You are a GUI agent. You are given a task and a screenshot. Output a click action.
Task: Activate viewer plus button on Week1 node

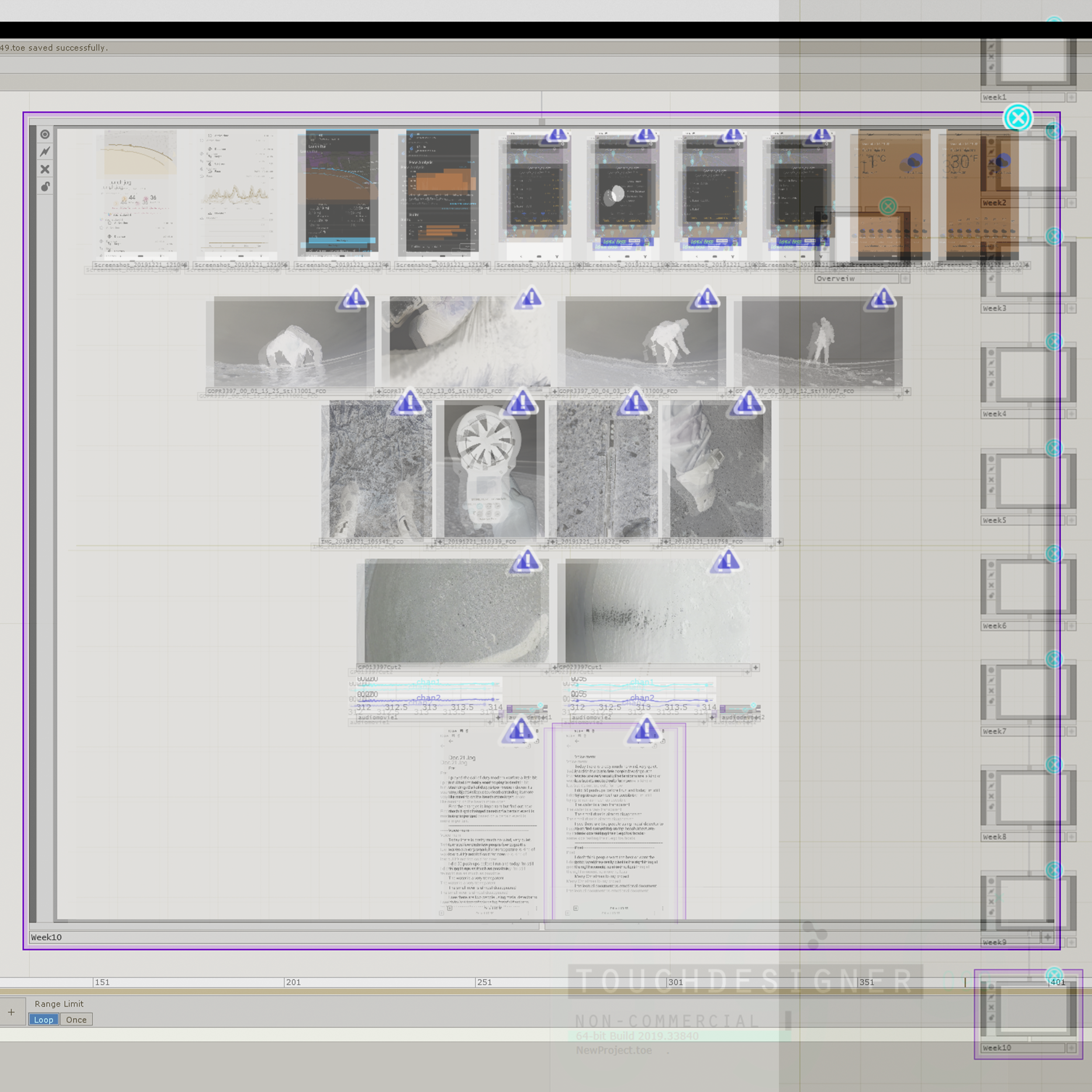(1071, 97)
